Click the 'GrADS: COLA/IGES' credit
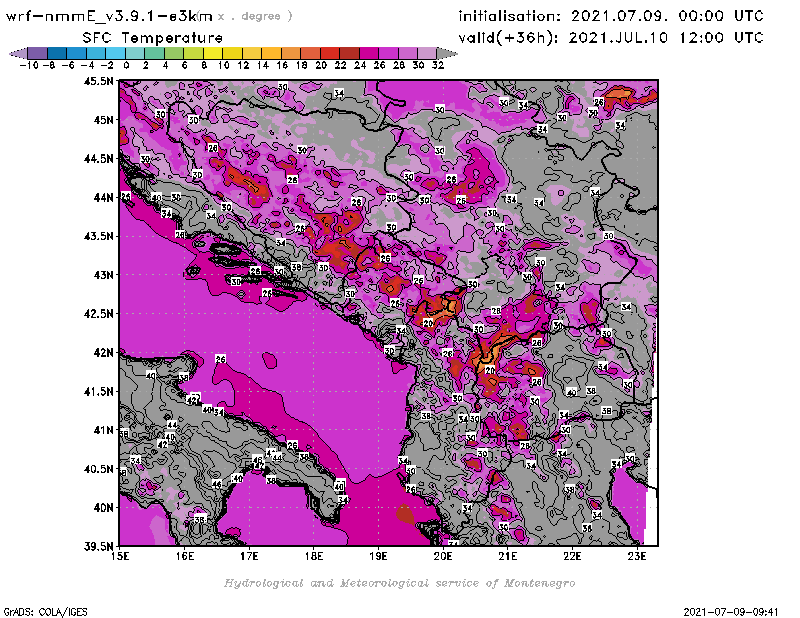 (45, 612)
